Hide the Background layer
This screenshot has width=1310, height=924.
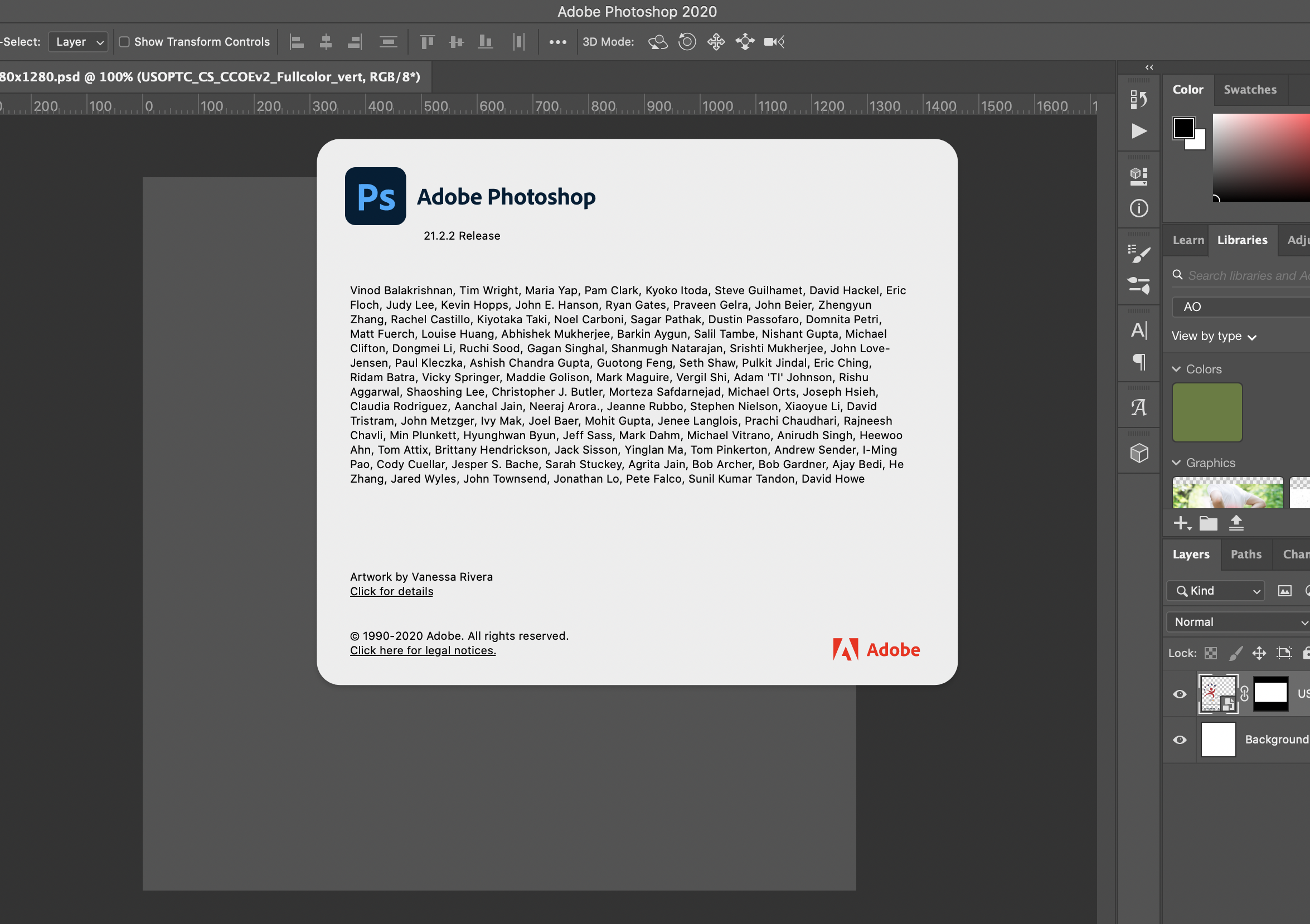1180,740
